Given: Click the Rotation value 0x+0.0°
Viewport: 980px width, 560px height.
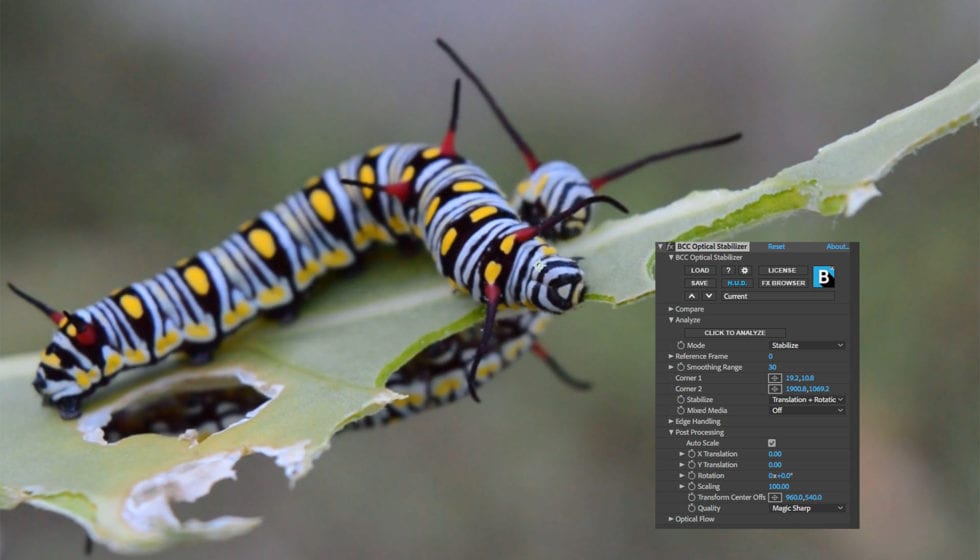Looking at the screenshot, I should [781, 476].
